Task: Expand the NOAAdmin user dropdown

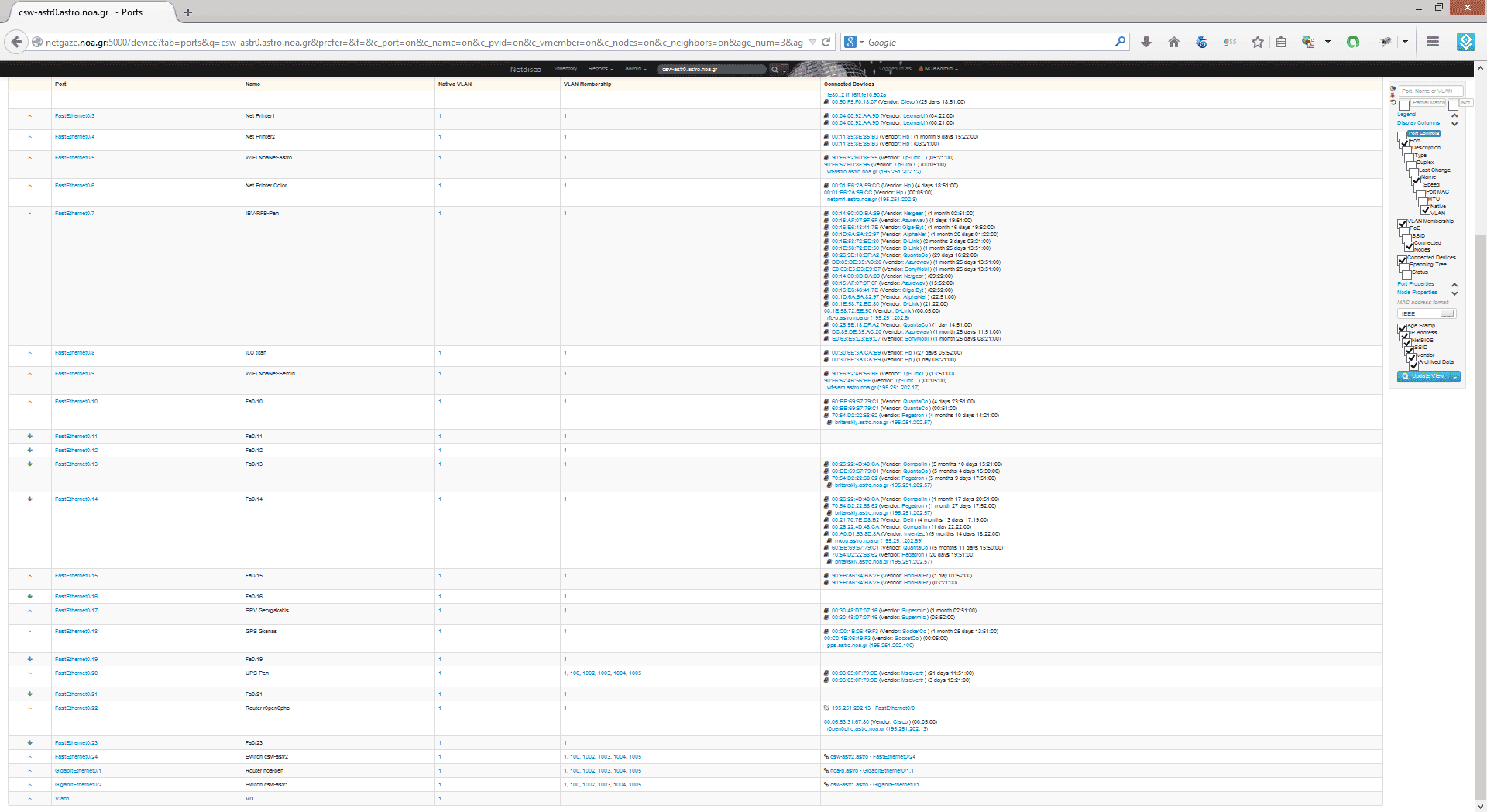Action: [x=940, y=69]
